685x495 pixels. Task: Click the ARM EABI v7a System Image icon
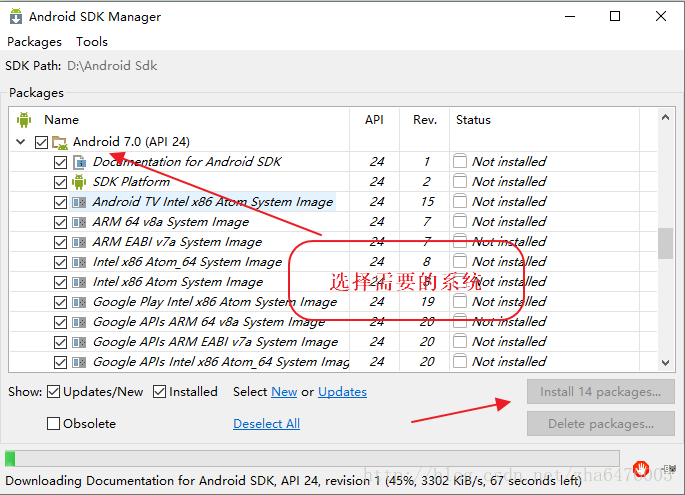pos(79,242)
